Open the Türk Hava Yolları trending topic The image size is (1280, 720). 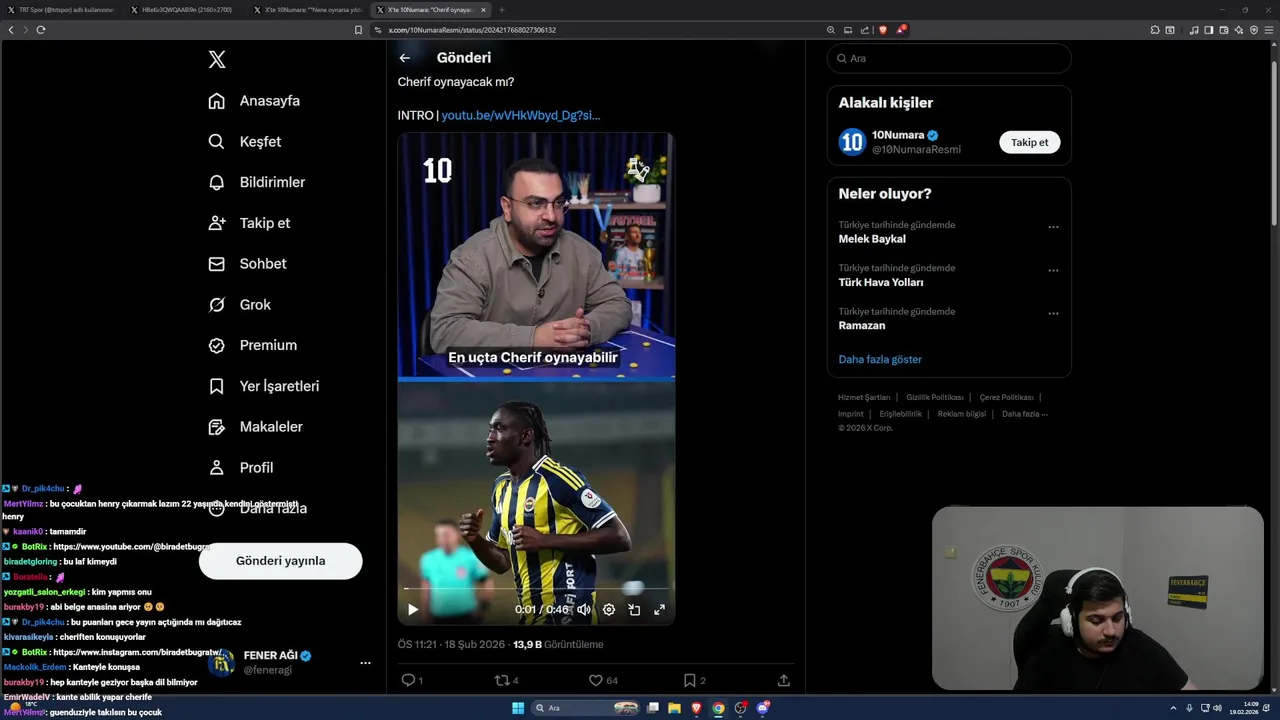881,282
